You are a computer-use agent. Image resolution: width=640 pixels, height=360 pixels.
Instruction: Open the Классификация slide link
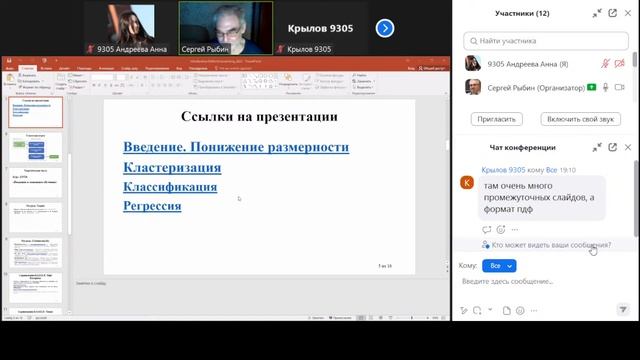tap(170, 187)
